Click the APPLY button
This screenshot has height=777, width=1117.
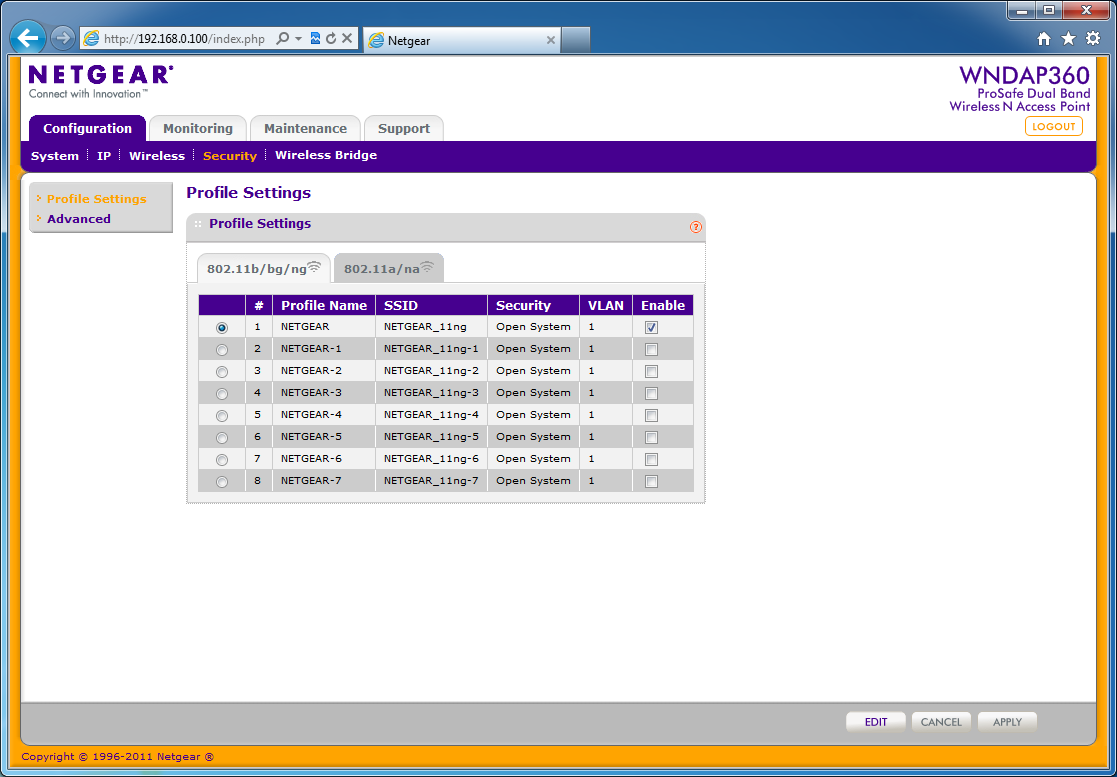click(1007, 721)
